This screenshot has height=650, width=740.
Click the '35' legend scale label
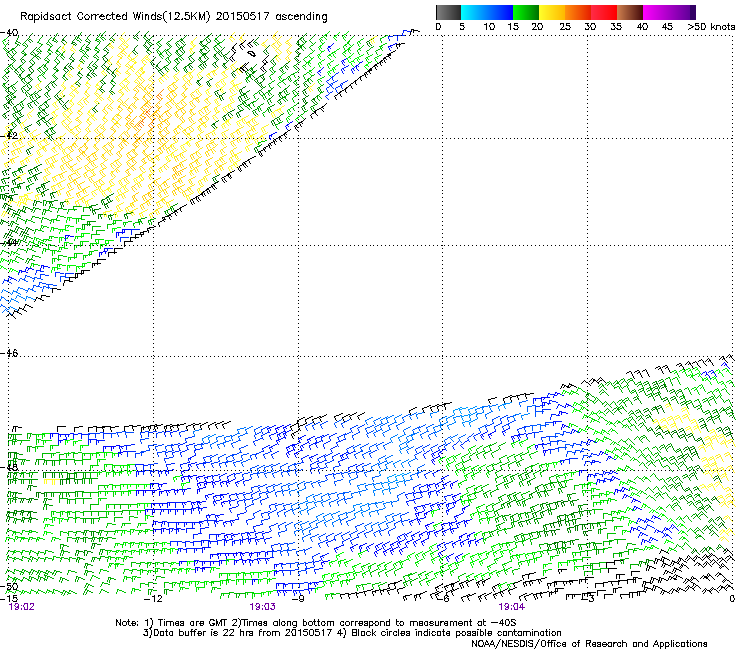pos(616,27)
